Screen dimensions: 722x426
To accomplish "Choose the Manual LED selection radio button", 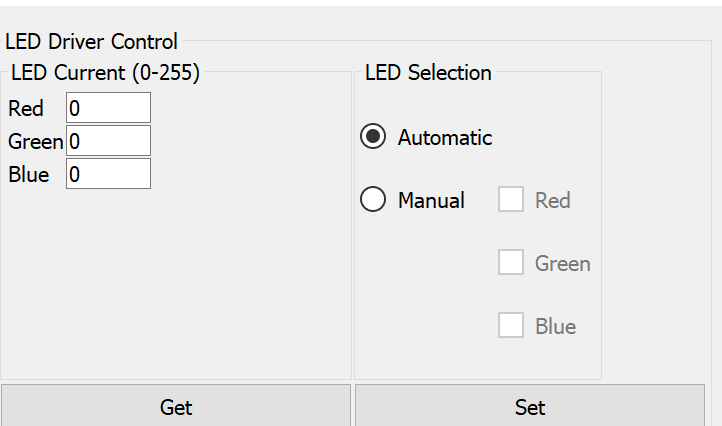I will pos(373,200).
